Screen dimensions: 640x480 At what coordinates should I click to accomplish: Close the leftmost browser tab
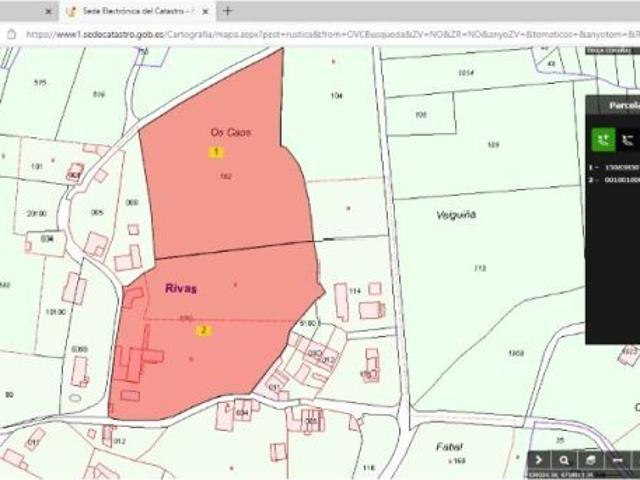pyautogui.click(x=49, y=11)
